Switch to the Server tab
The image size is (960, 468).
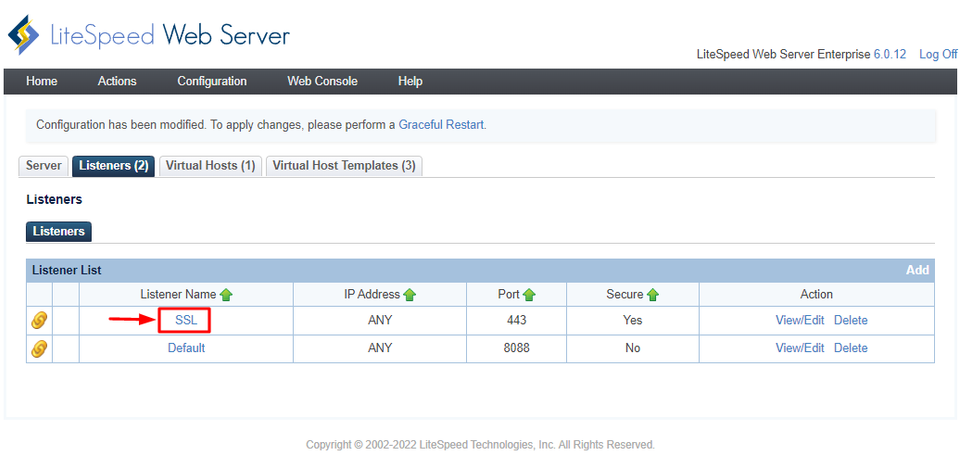tap(44, 166)
